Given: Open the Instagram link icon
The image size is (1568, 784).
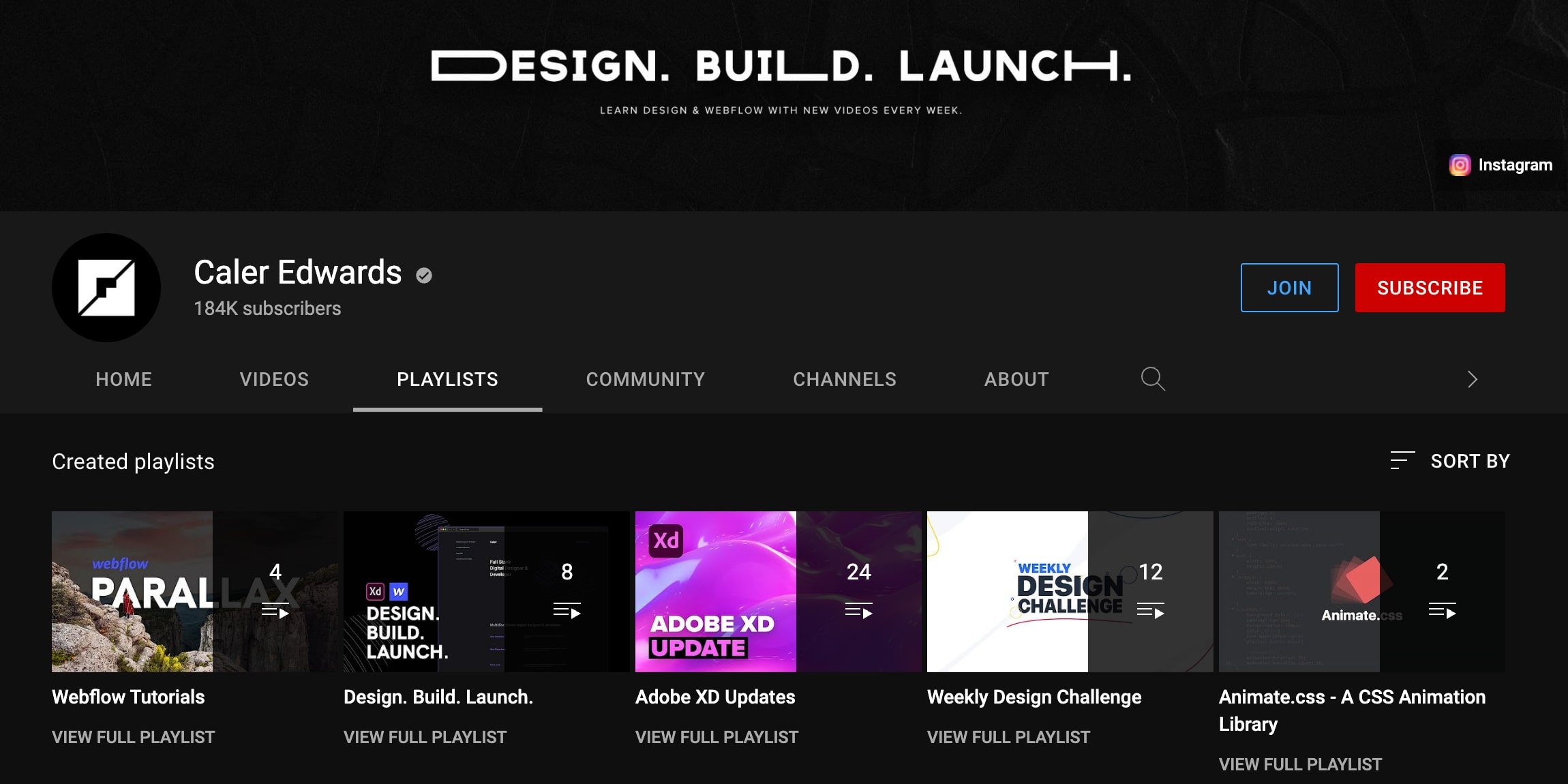Looking at the screenshot, I should pos(1460,165).
